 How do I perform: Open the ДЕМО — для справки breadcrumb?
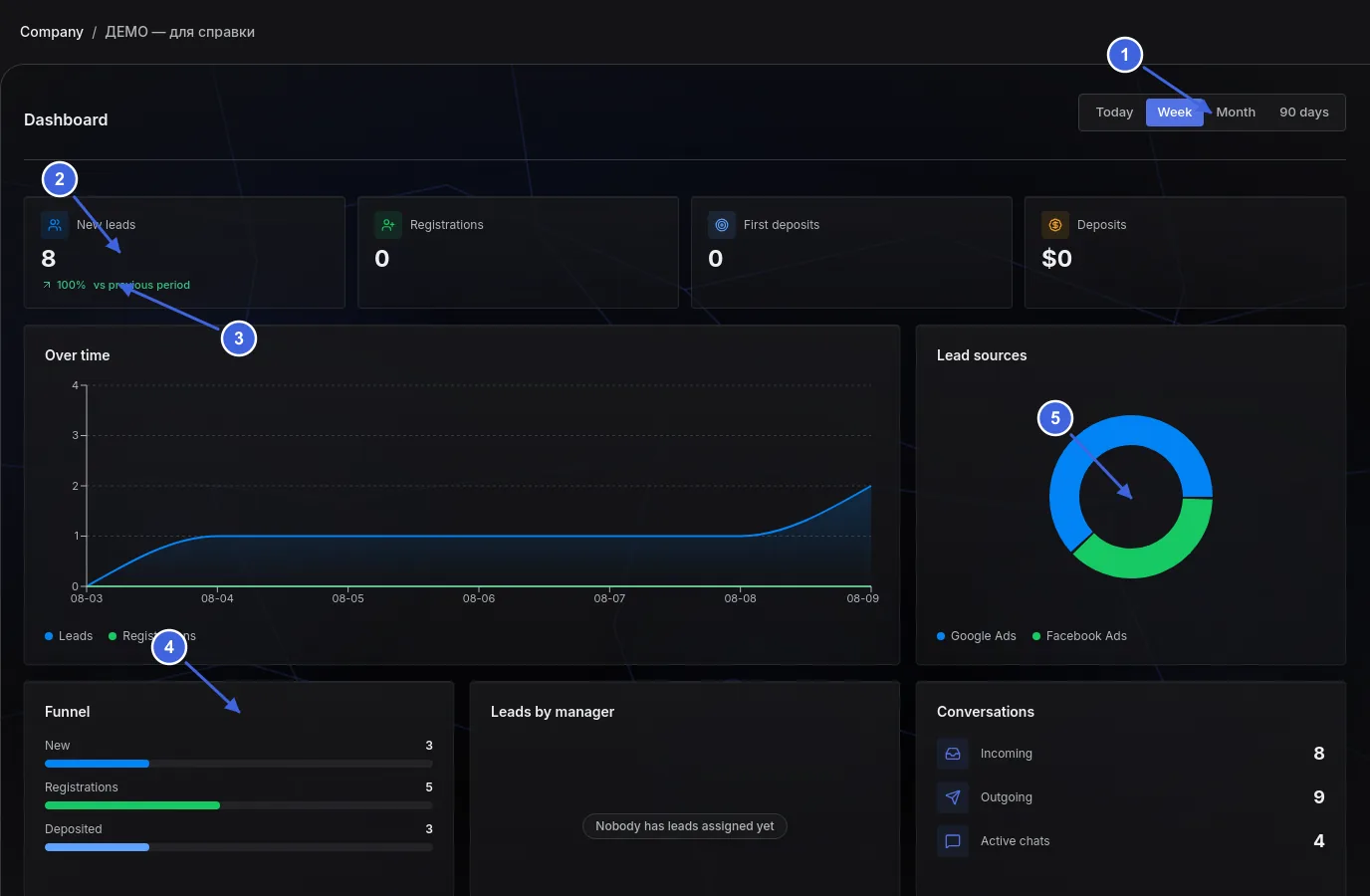pos(180,32)
